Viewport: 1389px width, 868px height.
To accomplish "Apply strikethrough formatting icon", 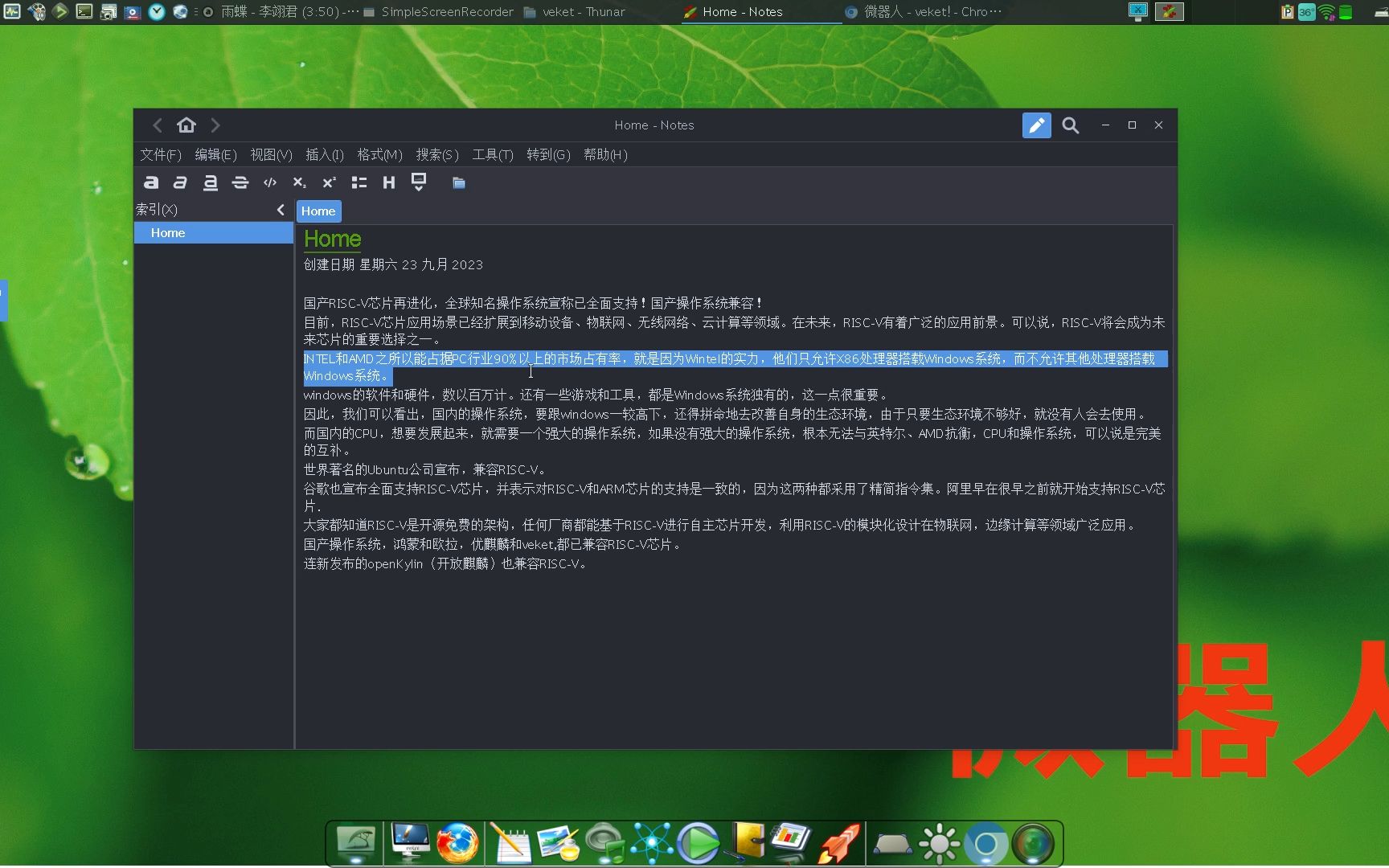I will pyautogui.click(x=240, y=182).
